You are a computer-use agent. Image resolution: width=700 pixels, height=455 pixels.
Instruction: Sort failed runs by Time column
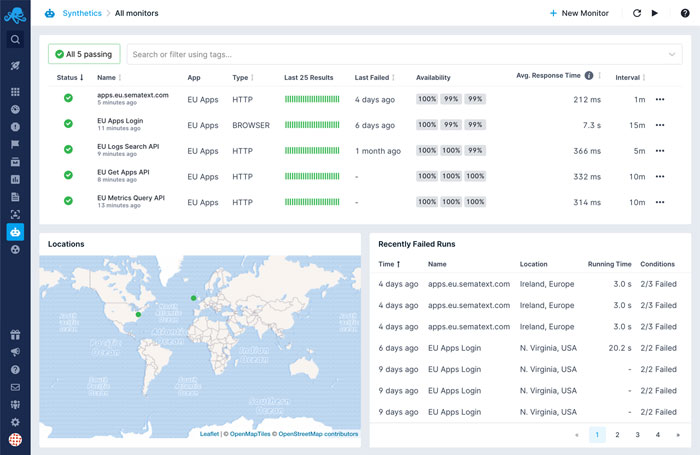[x=388, y=264]
